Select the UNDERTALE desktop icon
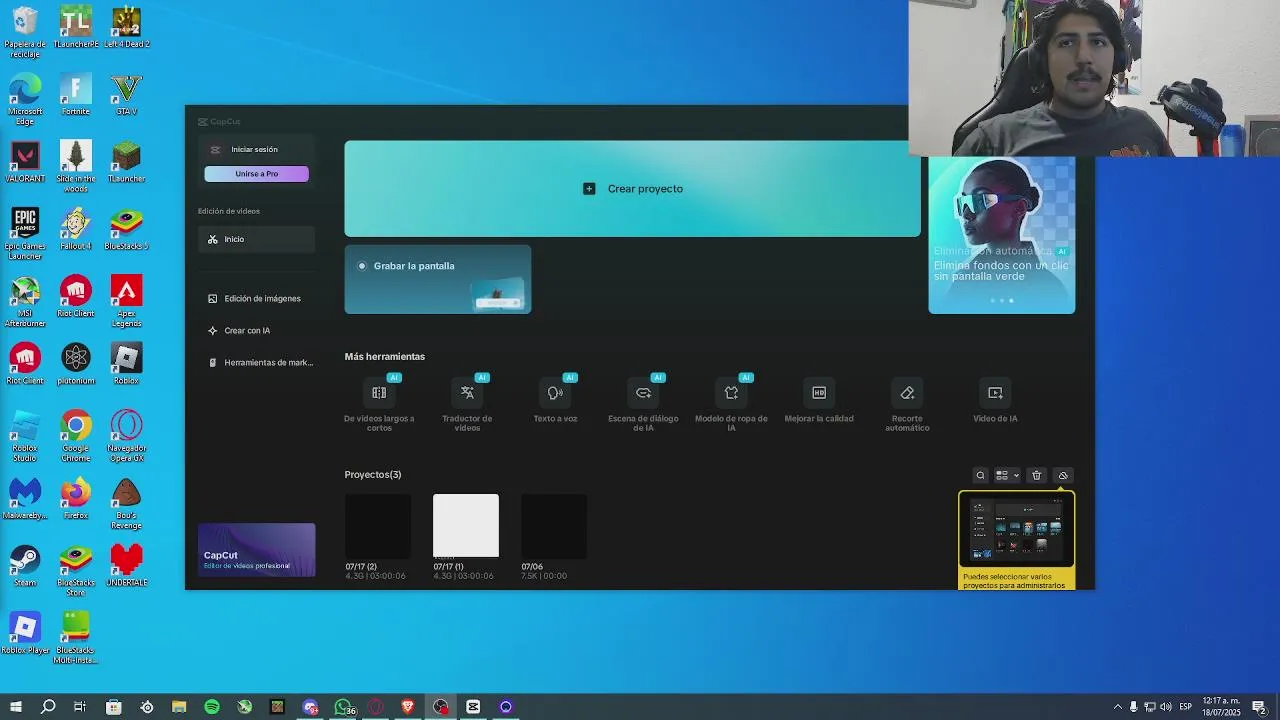1280x720 pixels. (127, 565)
